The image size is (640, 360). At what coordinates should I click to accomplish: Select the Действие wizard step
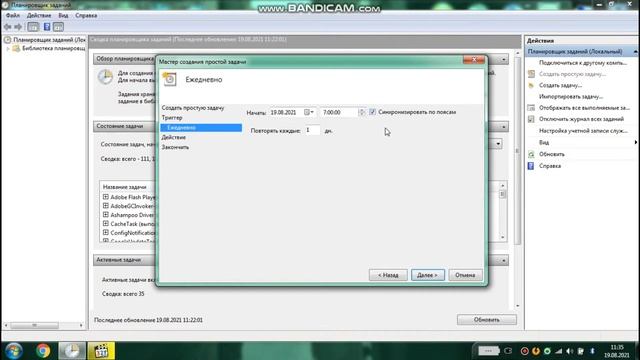[174, 137]
